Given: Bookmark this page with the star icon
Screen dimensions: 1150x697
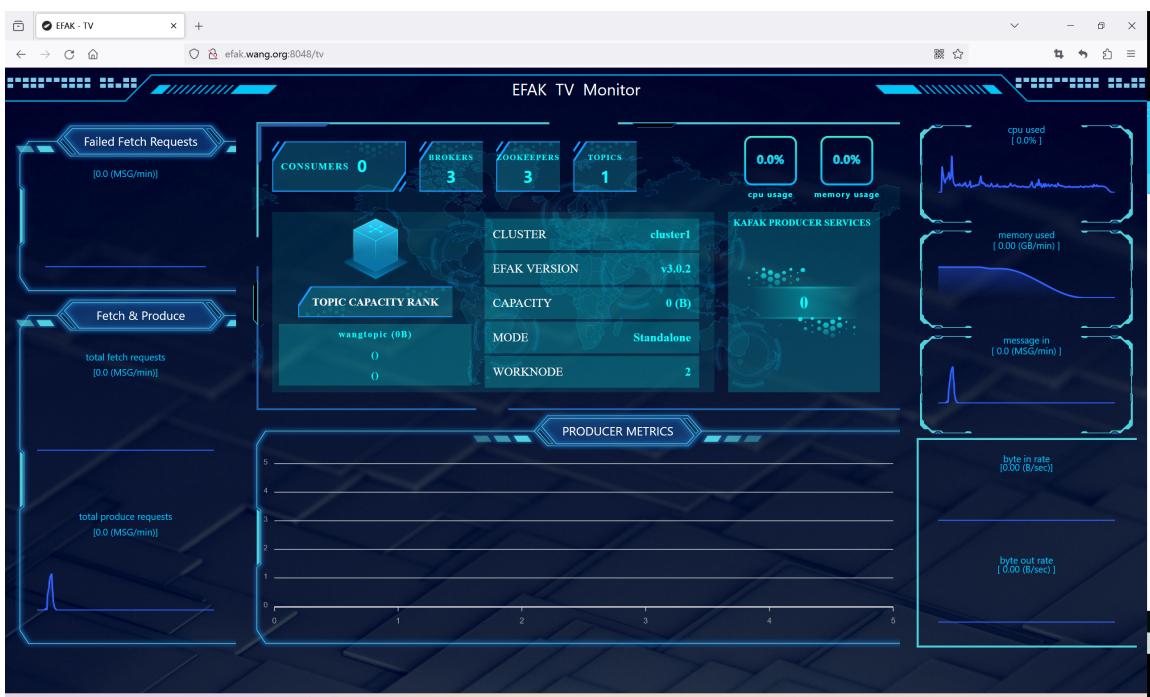Looking at the screenshot, I should click(958, 54).
